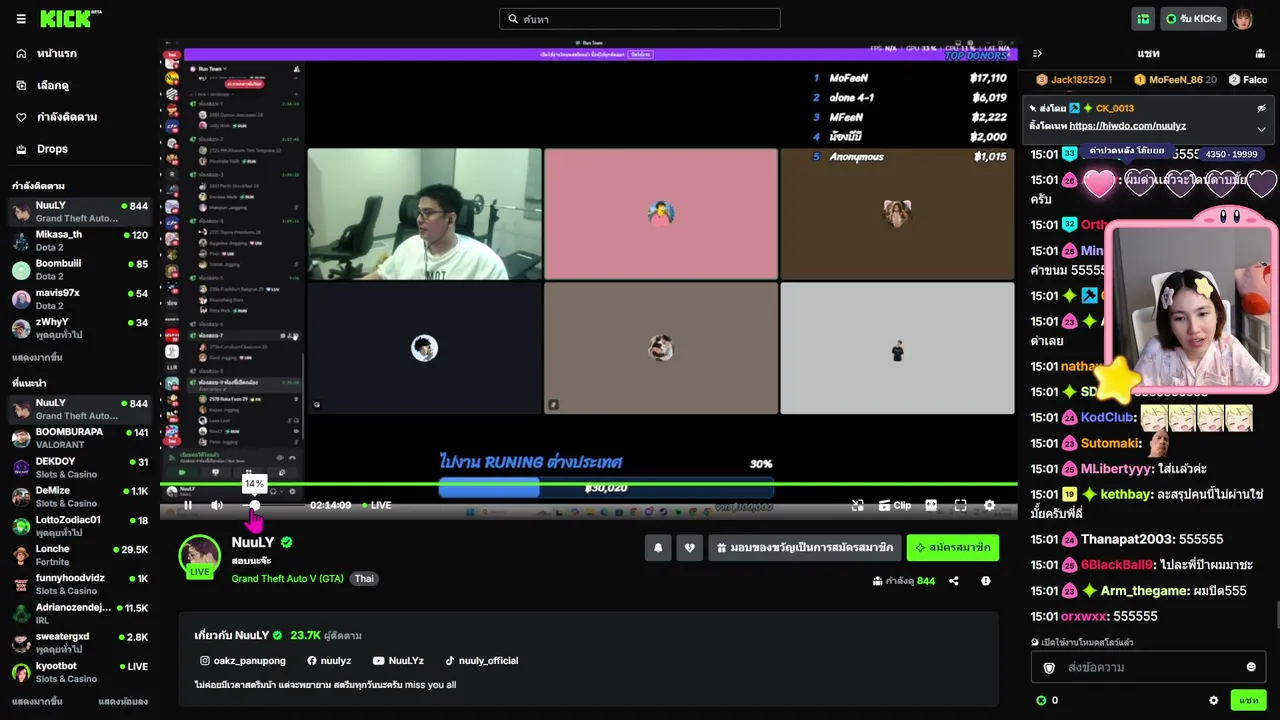Go to KICK home via the logo
Screen dimensions: 1280x720
pos(71,19)
